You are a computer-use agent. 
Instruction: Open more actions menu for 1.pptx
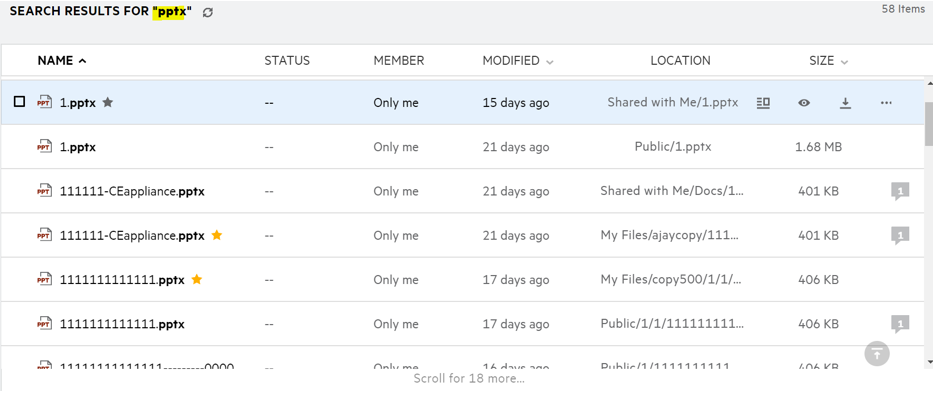click(886, 103)
